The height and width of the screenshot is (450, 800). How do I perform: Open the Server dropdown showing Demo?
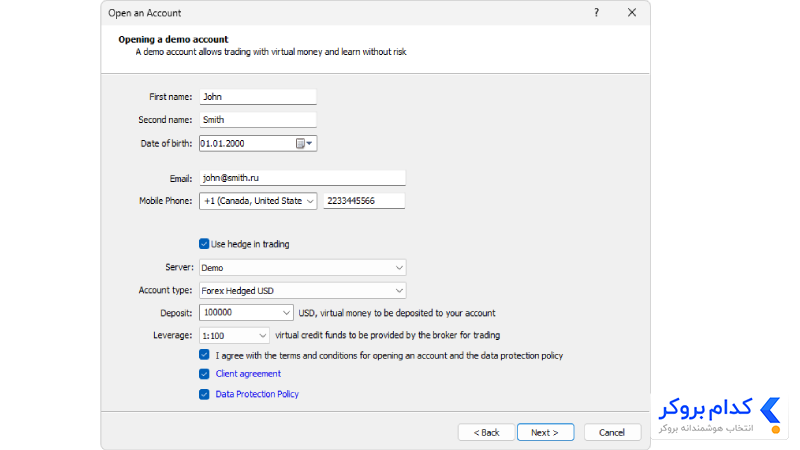(303, 267)
